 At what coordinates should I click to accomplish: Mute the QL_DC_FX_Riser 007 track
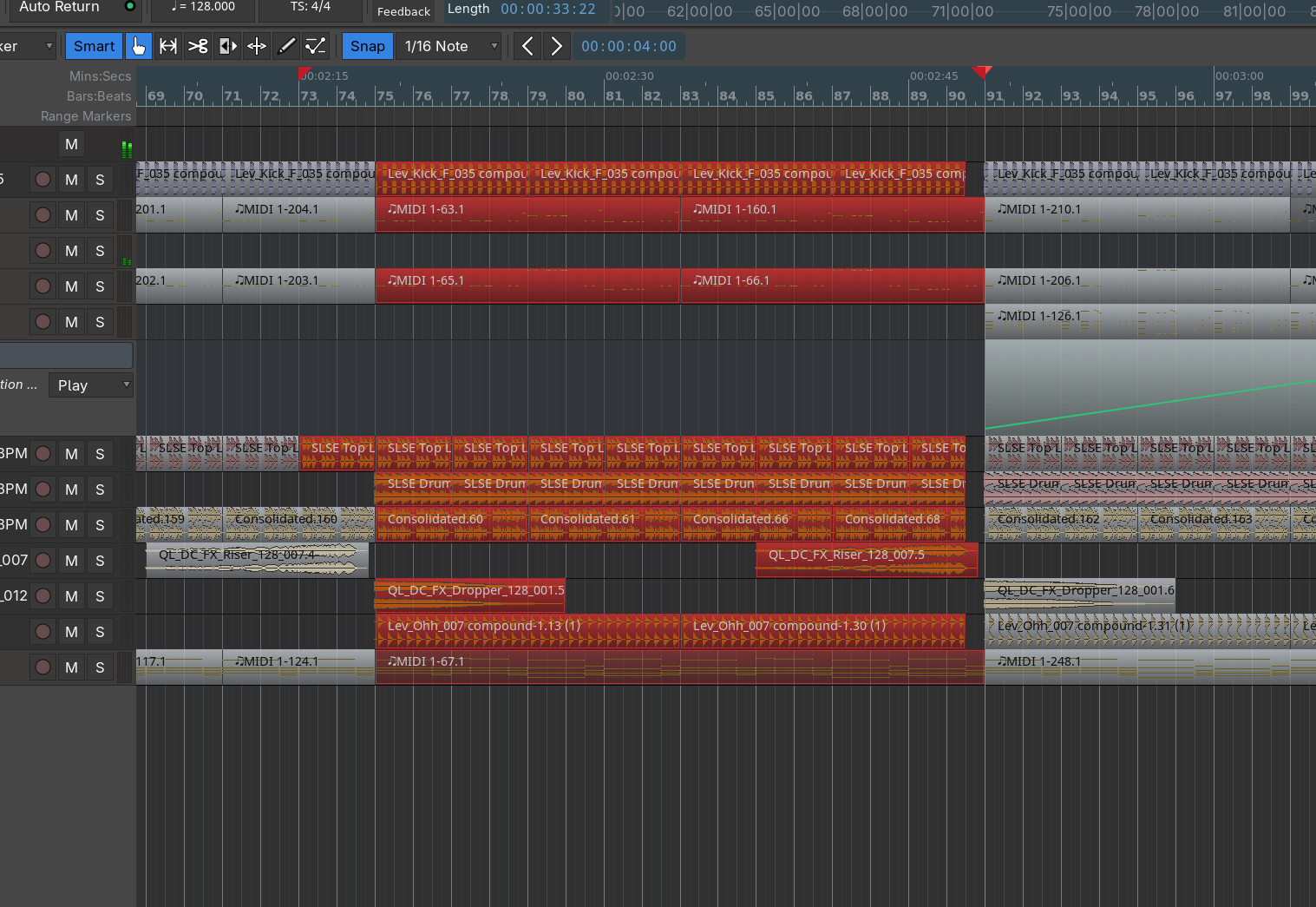(x=72, y=561)
